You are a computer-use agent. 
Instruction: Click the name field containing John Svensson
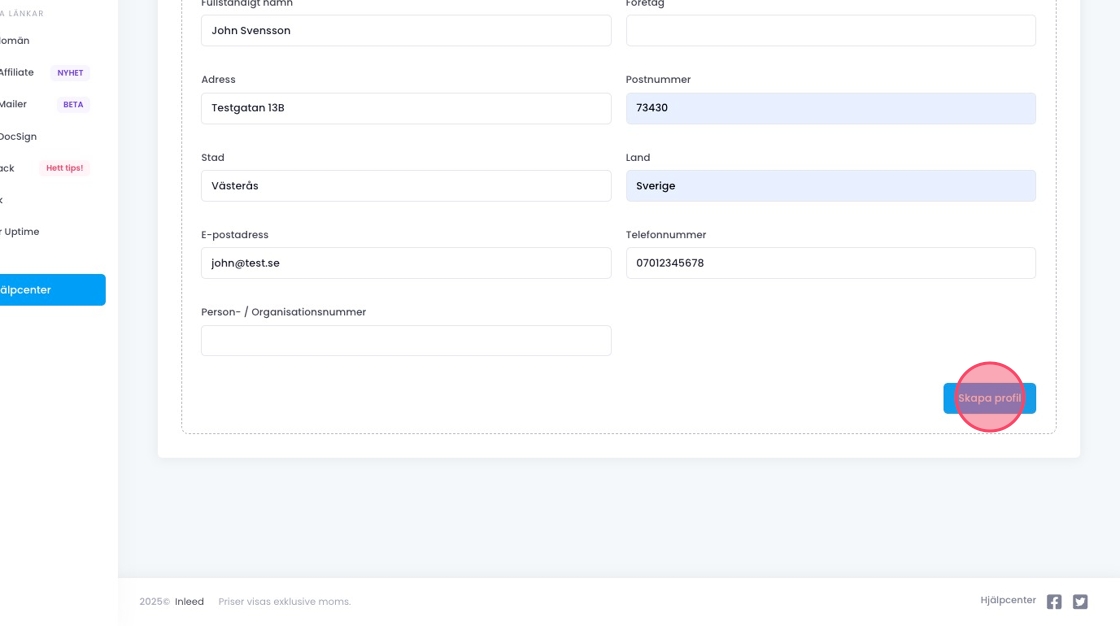coord(405,31)
